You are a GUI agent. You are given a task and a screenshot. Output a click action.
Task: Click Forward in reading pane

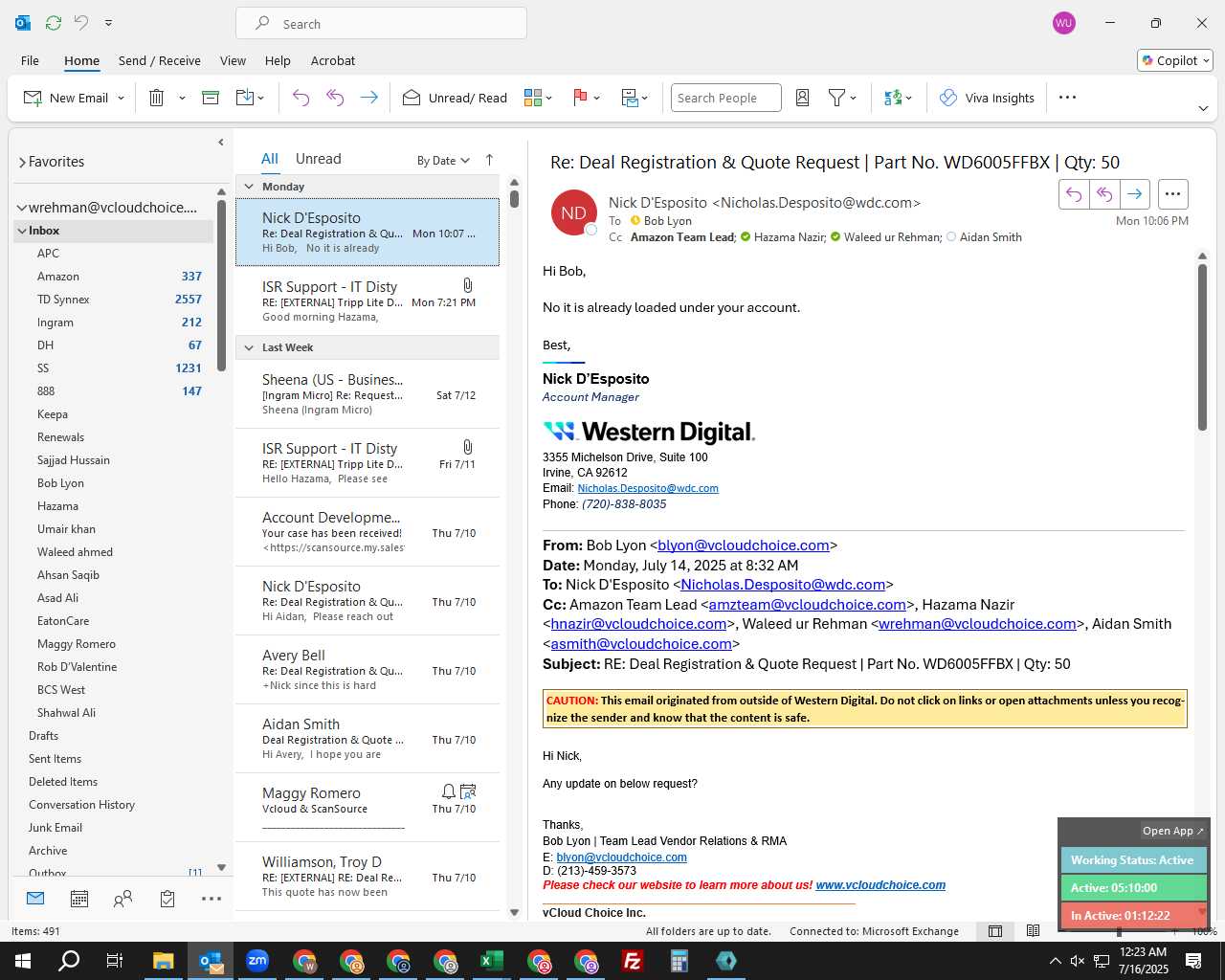pos(1135,194)
